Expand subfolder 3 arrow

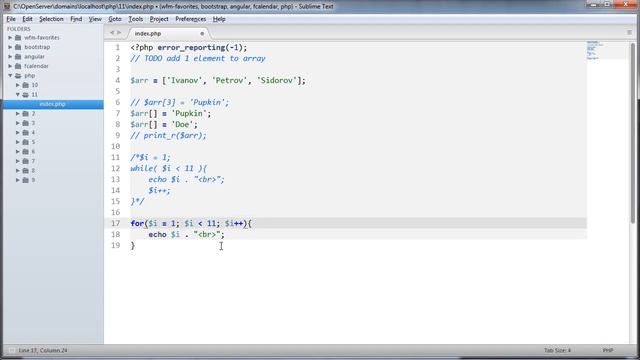click(18, 123)
